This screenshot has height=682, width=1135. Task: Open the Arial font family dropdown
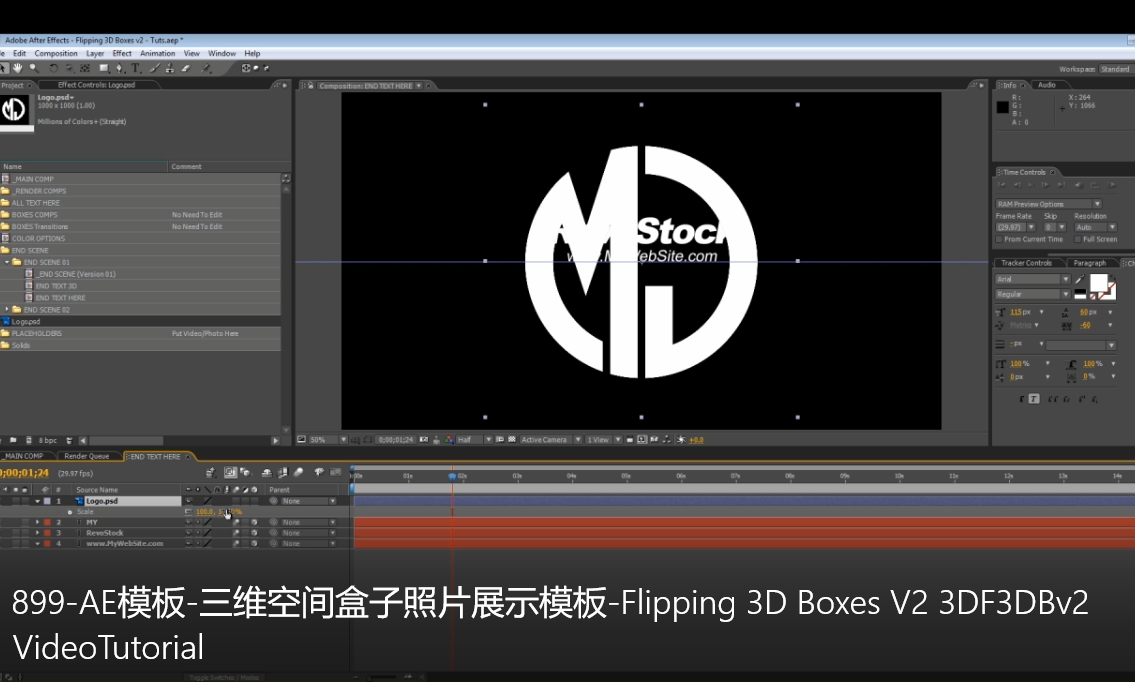(x=1032, y=279)
